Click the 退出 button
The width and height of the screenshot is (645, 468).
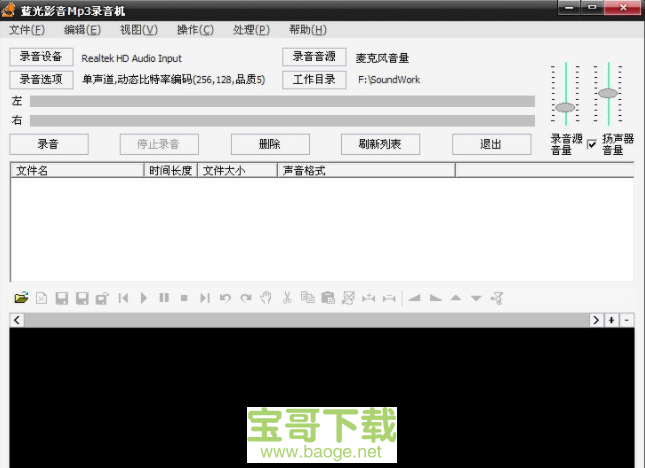[x=491, y=144]
